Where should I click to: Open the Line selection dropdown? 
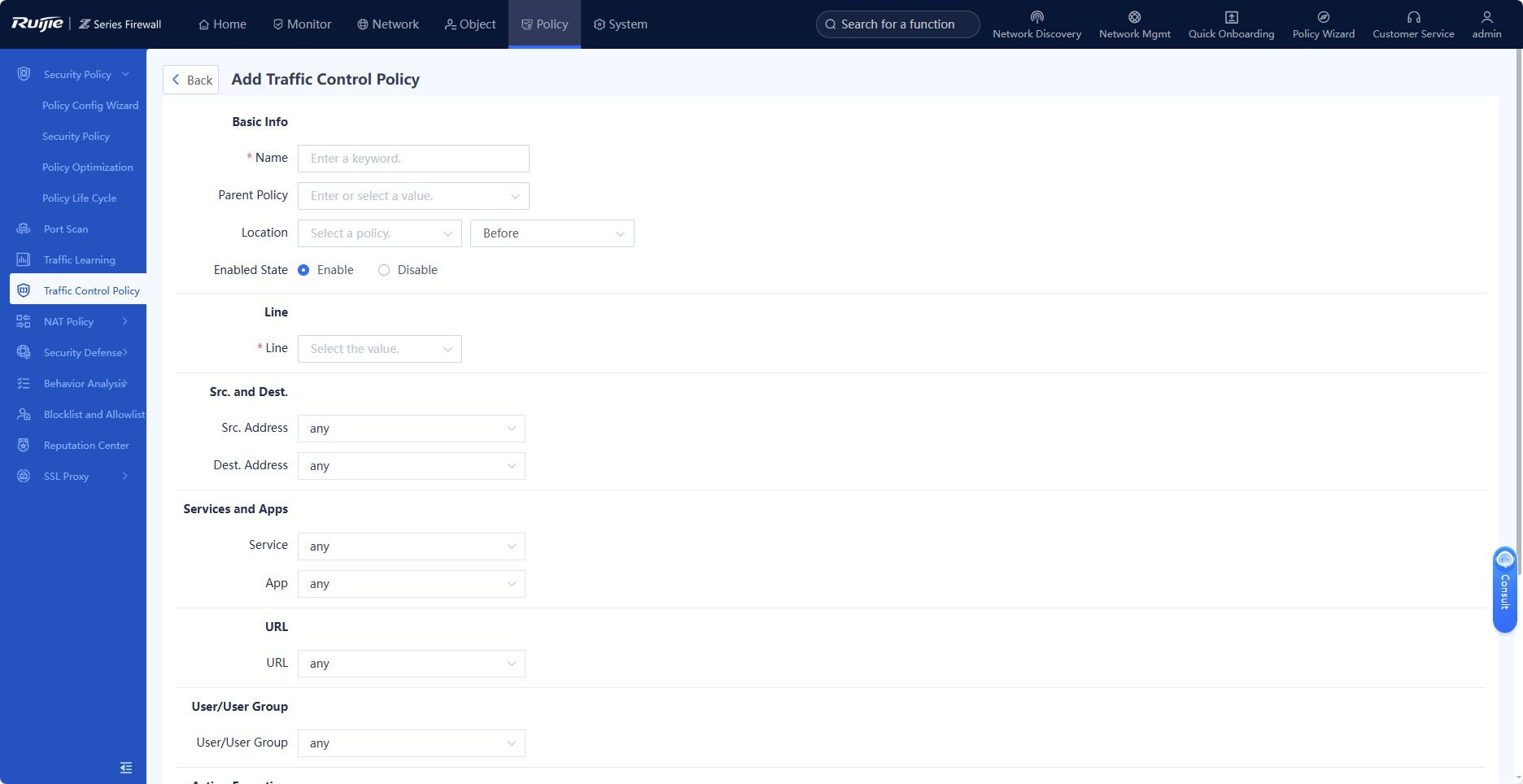click(x=379, y=349)
